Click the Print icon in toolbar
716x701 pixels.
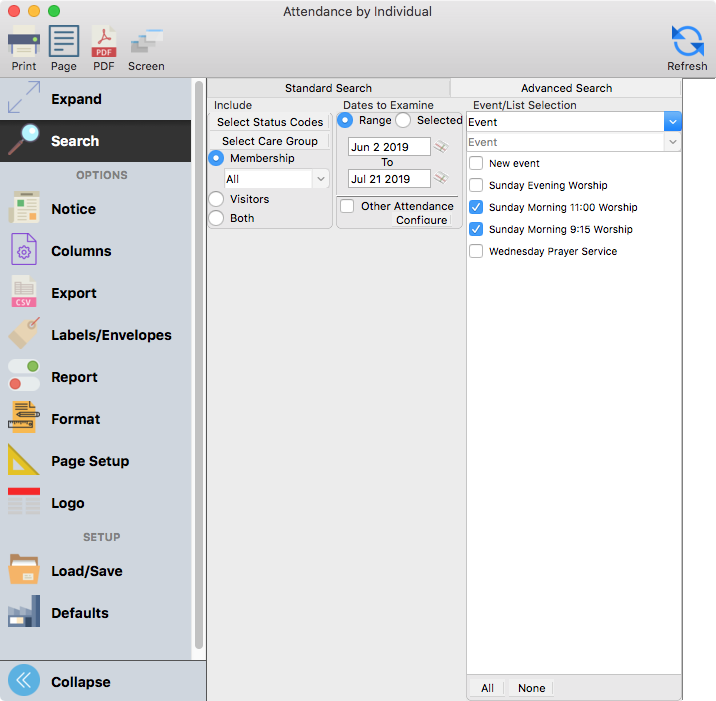tap(24, 42)
